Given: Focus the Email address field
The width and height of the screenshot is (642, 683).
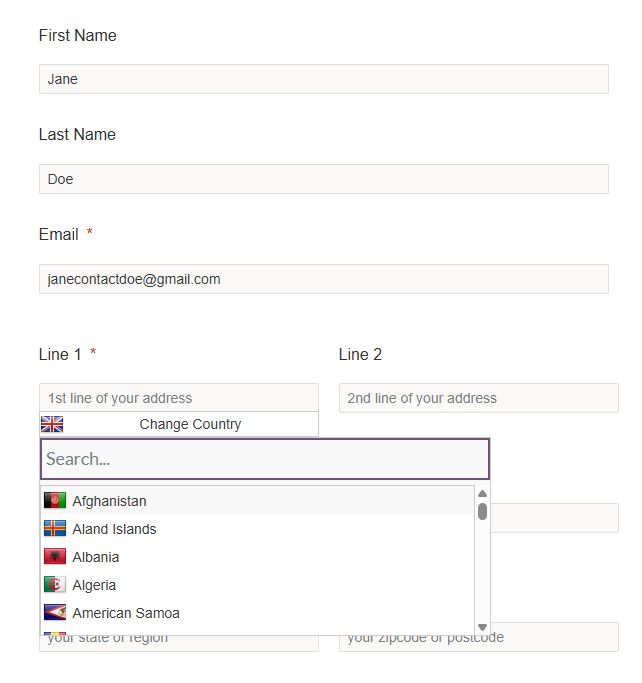Looking at the screenshot, I should (x=323, y=279).
